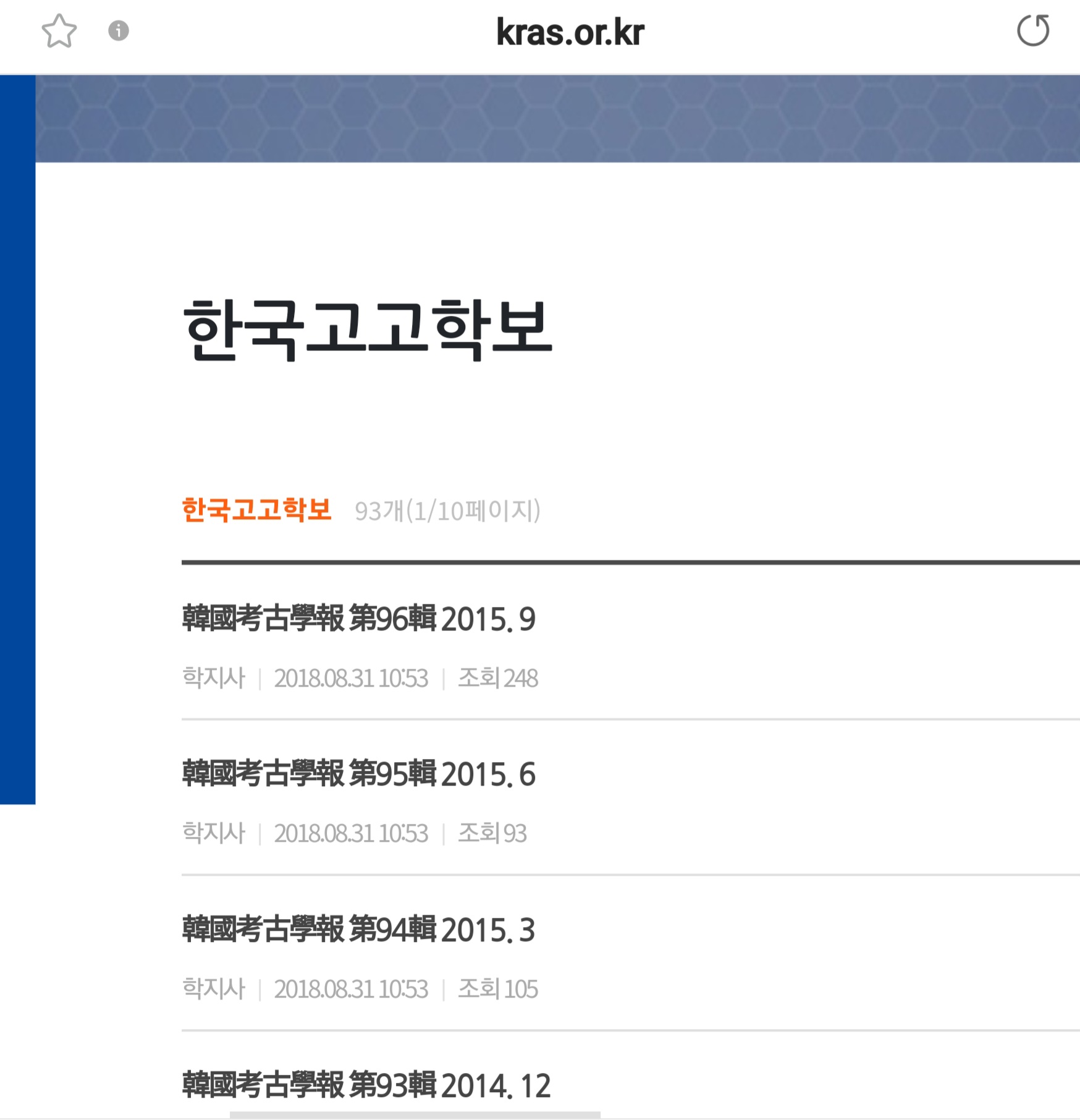Image resolution: width=1080 pixels, height=1120 pixels.
Task: Tap the kras.or.kr address bar
Action: point(570,32)
